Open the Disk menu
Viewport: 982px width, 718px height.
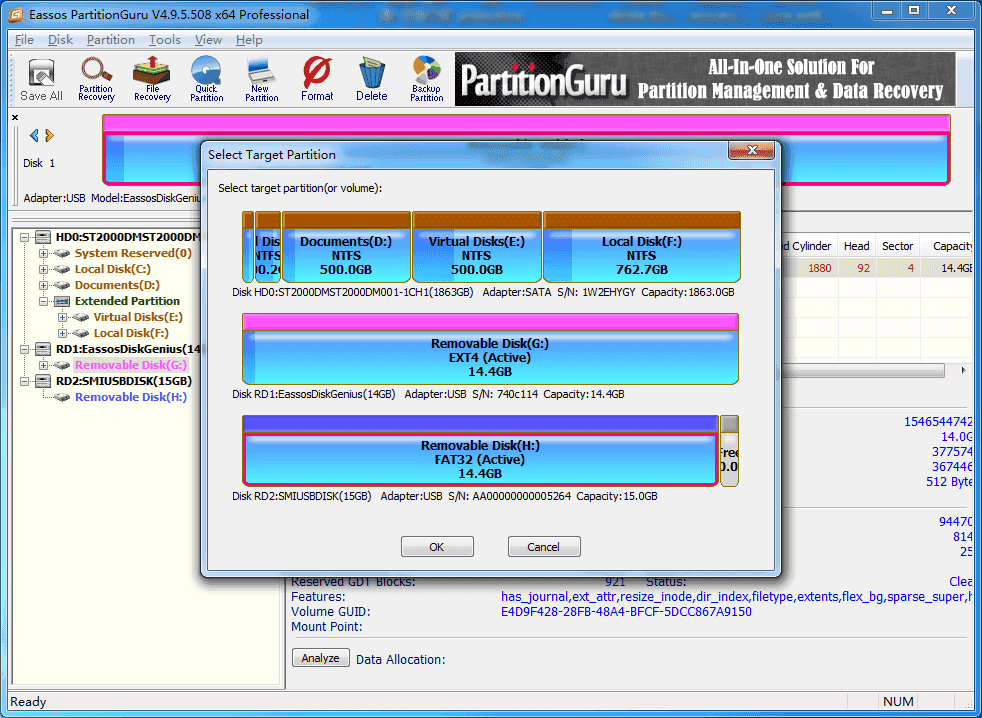pos(60,39)
